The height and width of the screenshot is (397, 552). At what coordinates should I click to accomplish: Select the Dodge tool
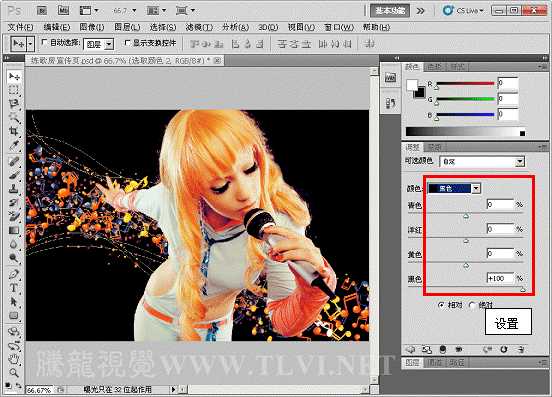(x=14, y=258)
